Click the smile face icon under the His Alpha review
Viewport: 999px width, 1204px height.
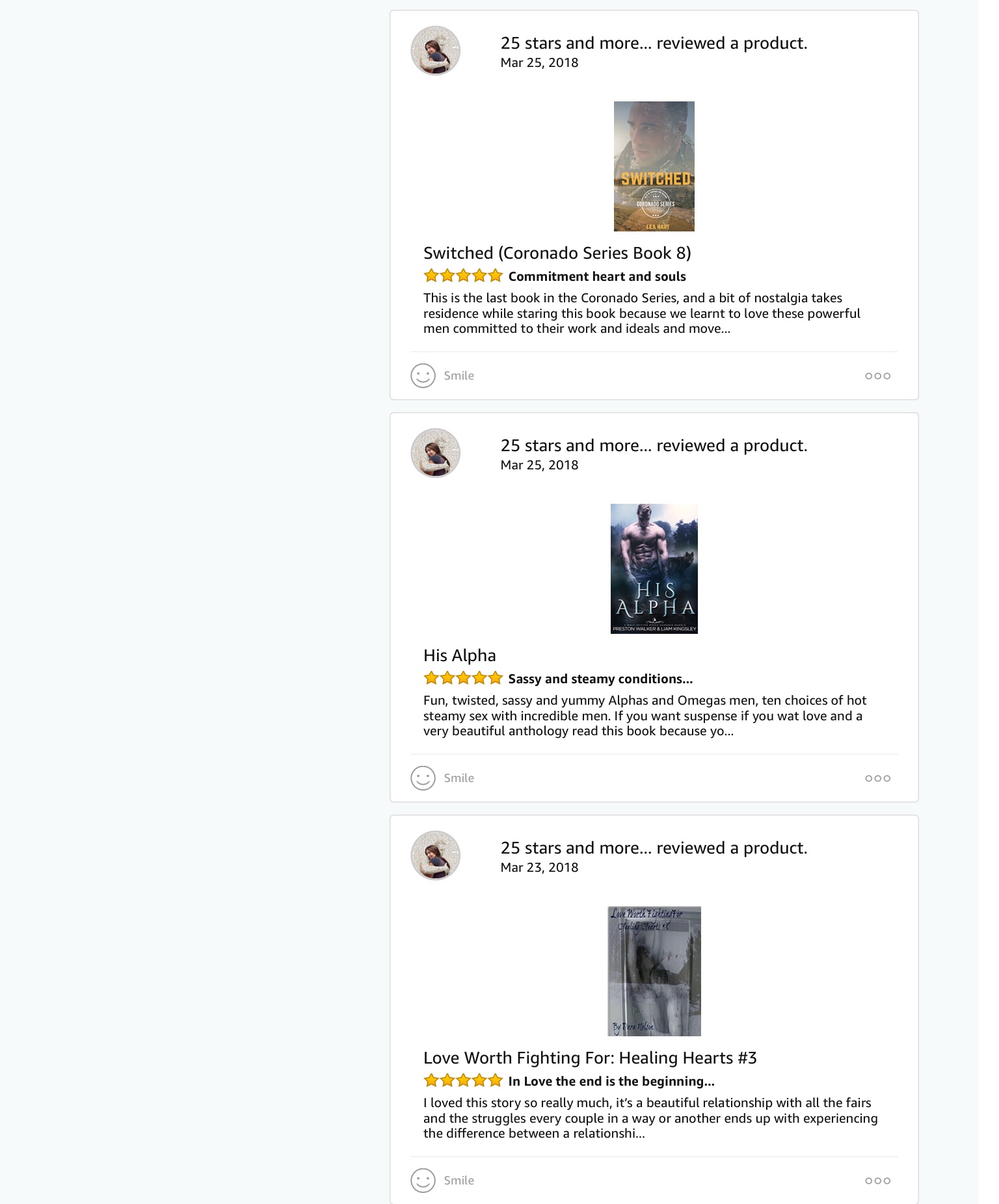[423, 778]
